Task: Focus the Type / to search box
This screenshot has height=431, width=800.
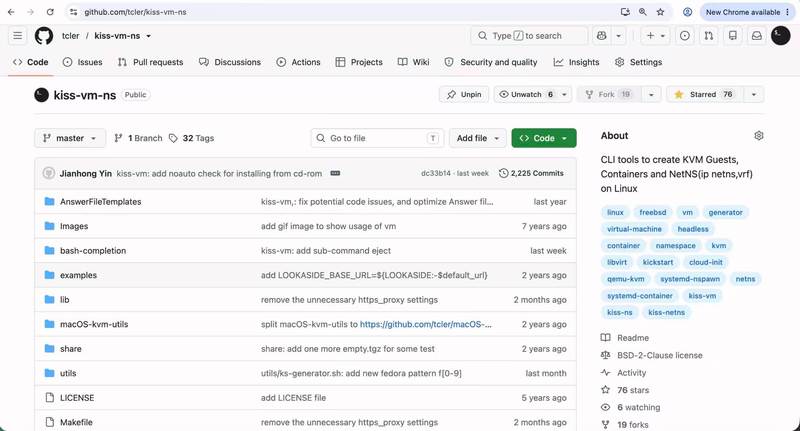Action: [529, 36]
